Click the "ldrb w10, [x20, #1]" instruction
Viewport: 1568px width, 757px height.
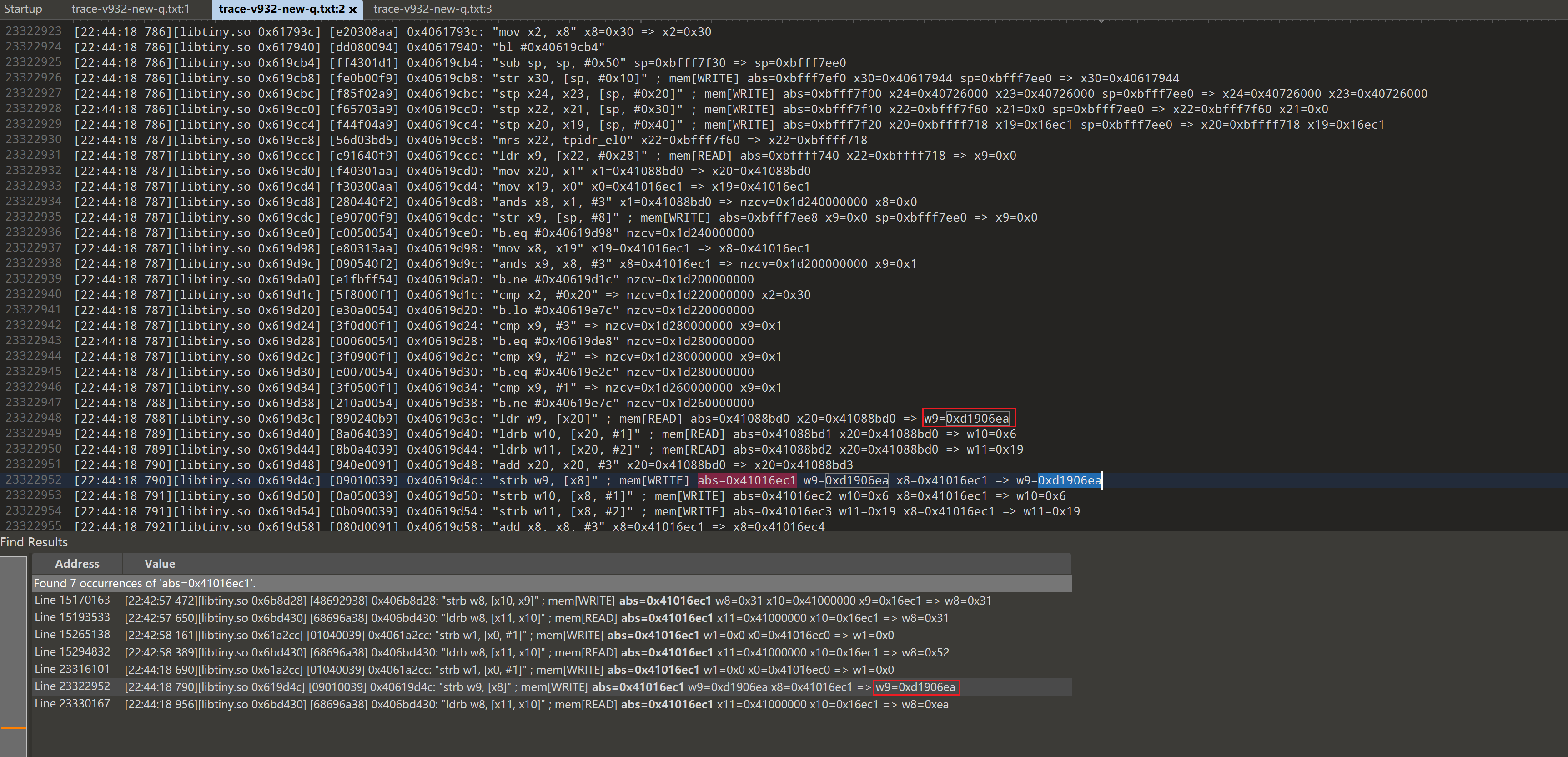coord(566,434)
